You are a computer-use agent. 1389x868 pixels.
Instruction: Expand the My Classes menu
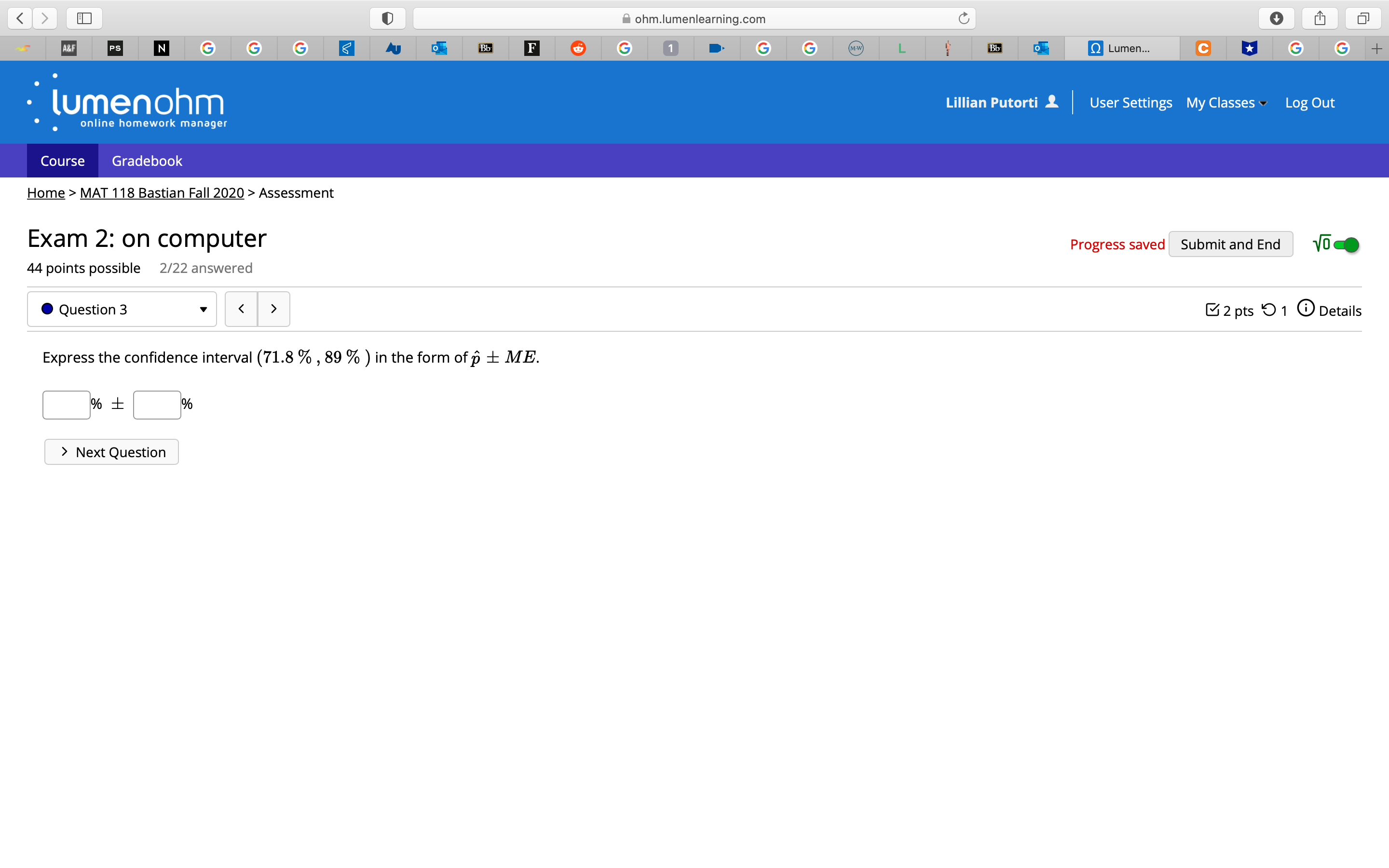click(1226, 103)
